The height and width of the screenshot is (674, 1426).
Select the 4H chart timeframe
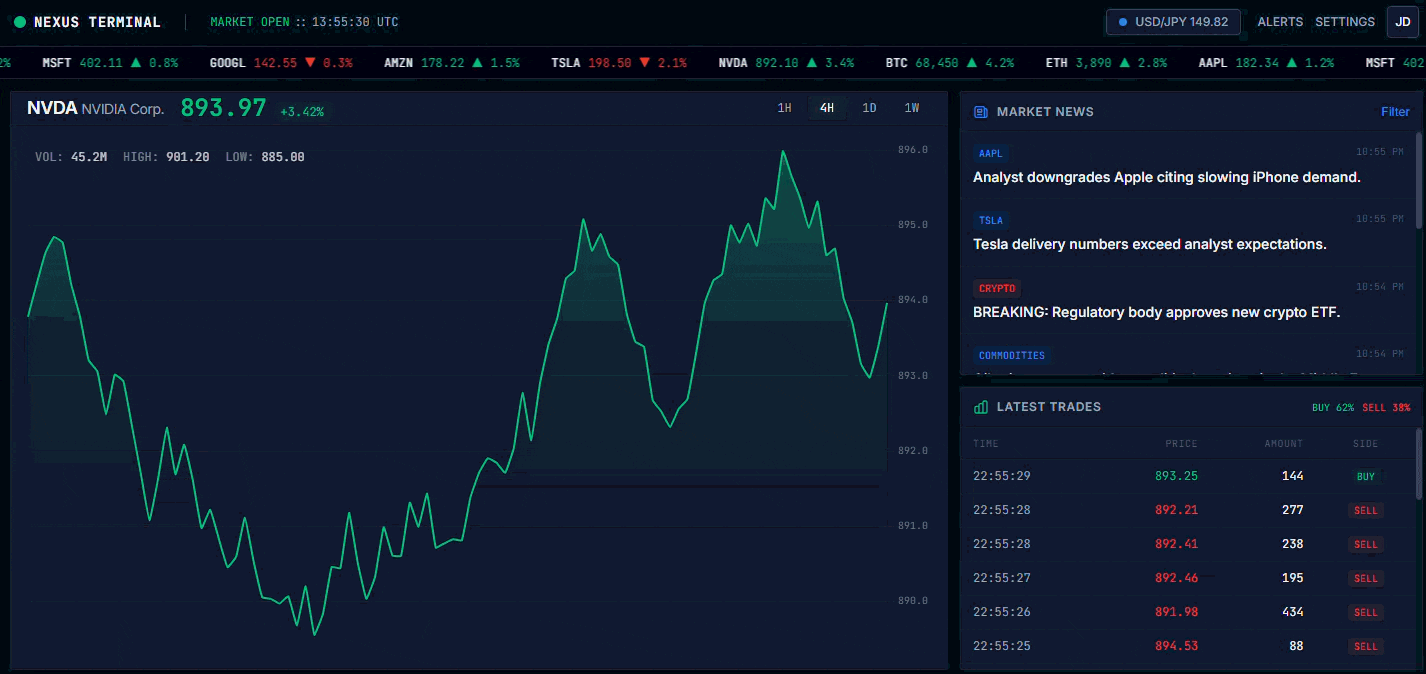(x=827, y=108)
